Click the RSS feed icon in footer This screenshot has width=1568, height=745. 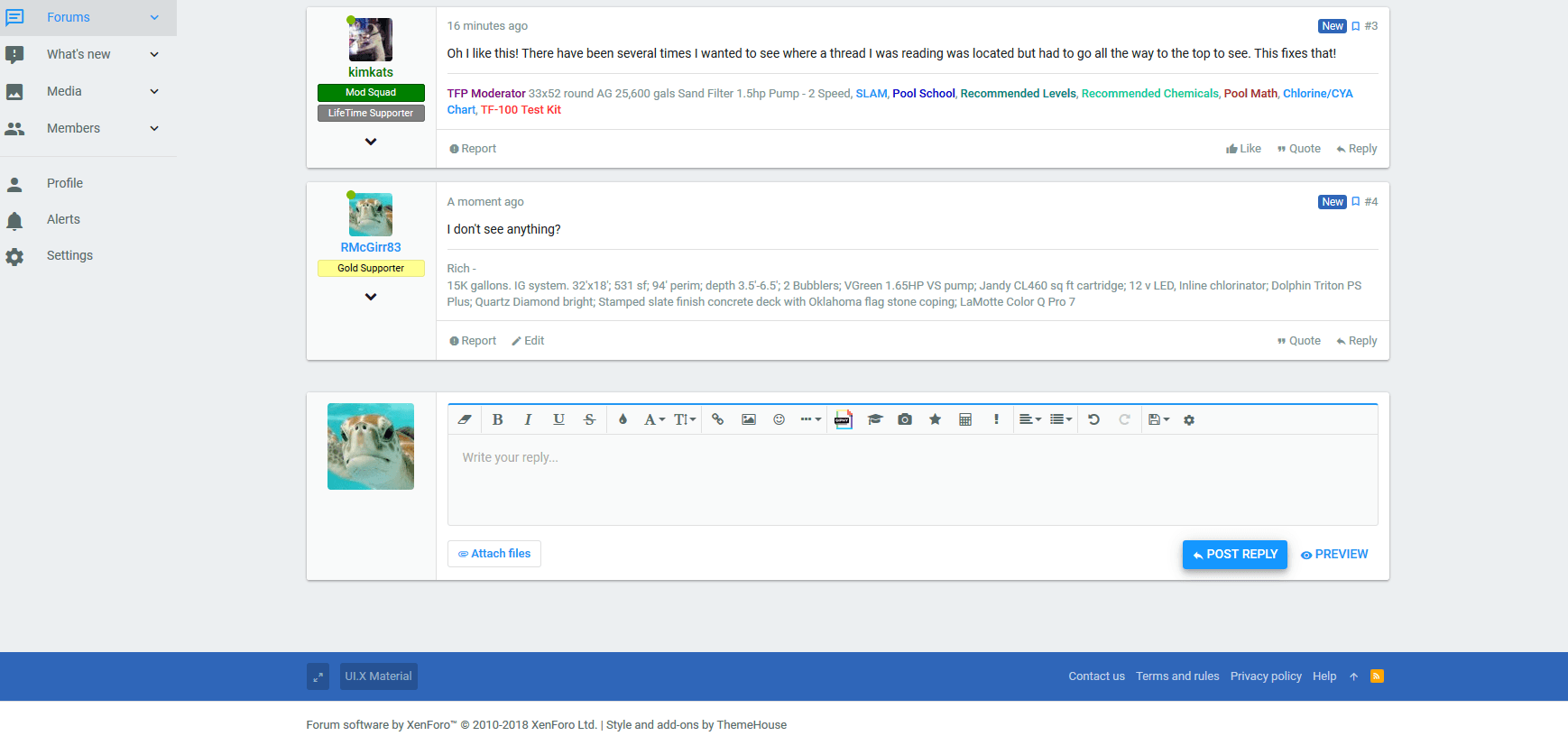(1377, 676)
